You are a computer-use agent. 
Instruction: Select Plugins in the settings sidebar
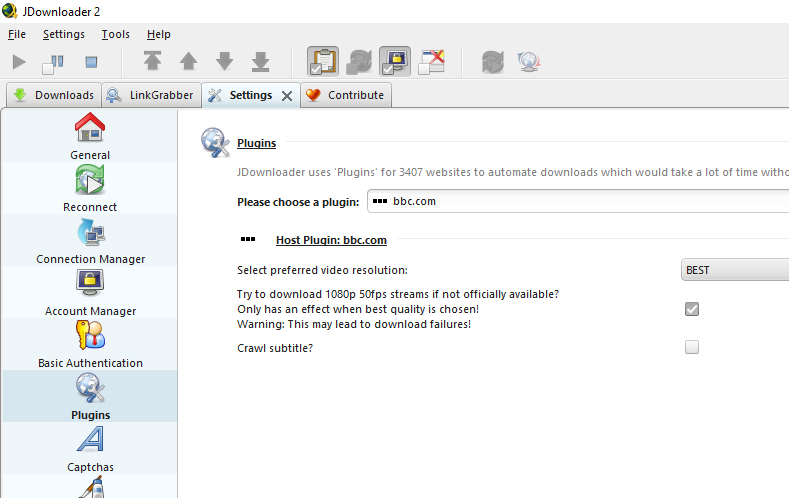tap(90, 396)
